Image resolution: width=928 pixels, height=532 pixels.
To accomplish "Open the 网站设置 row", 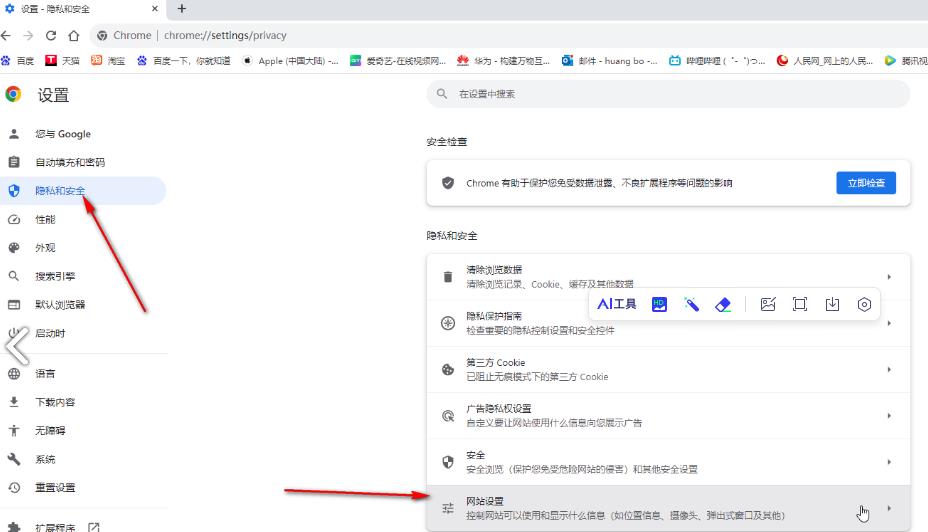I will [668, 508].
